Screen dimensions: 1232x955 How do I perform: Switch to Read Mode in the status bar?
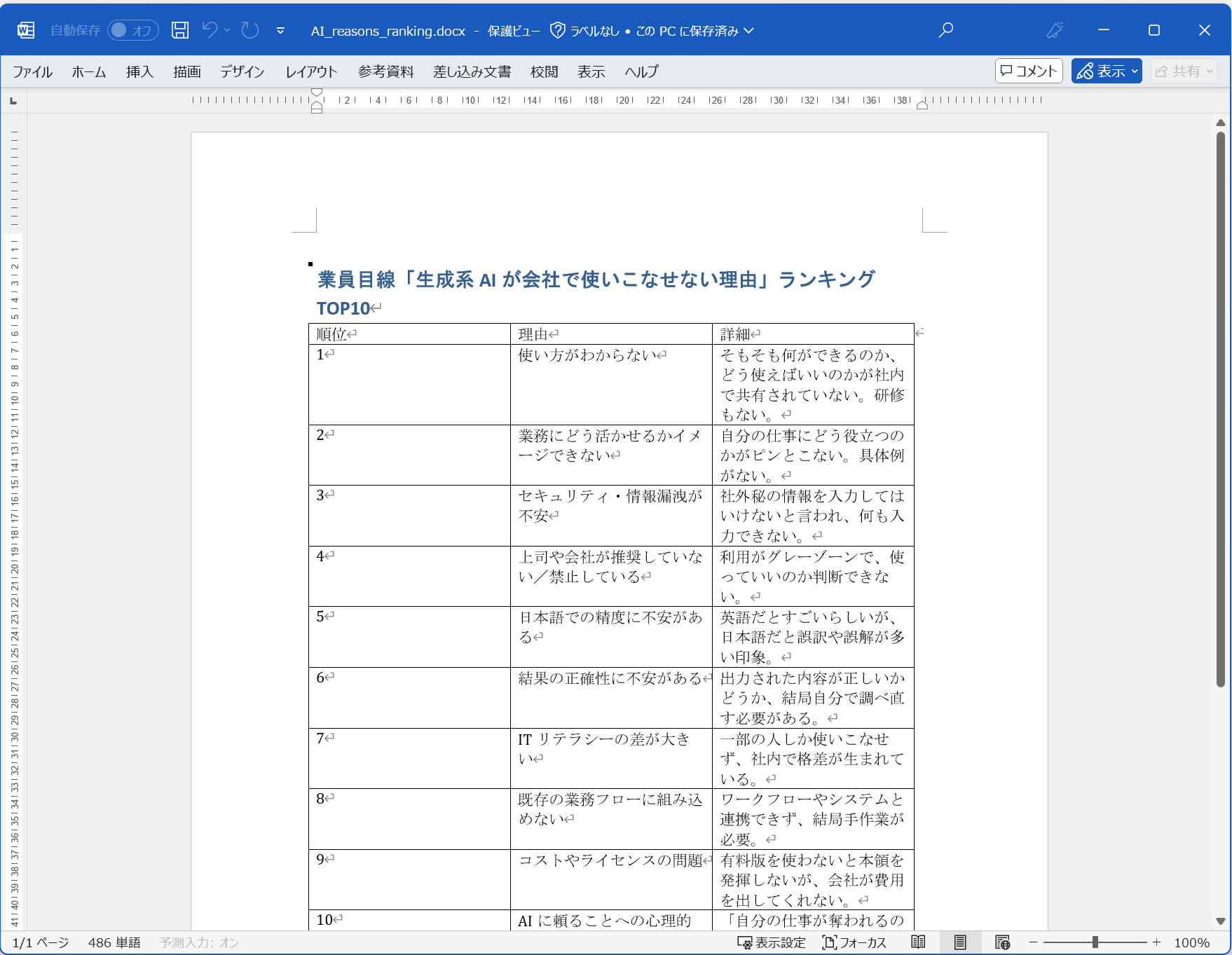click(x=919, y=942)
